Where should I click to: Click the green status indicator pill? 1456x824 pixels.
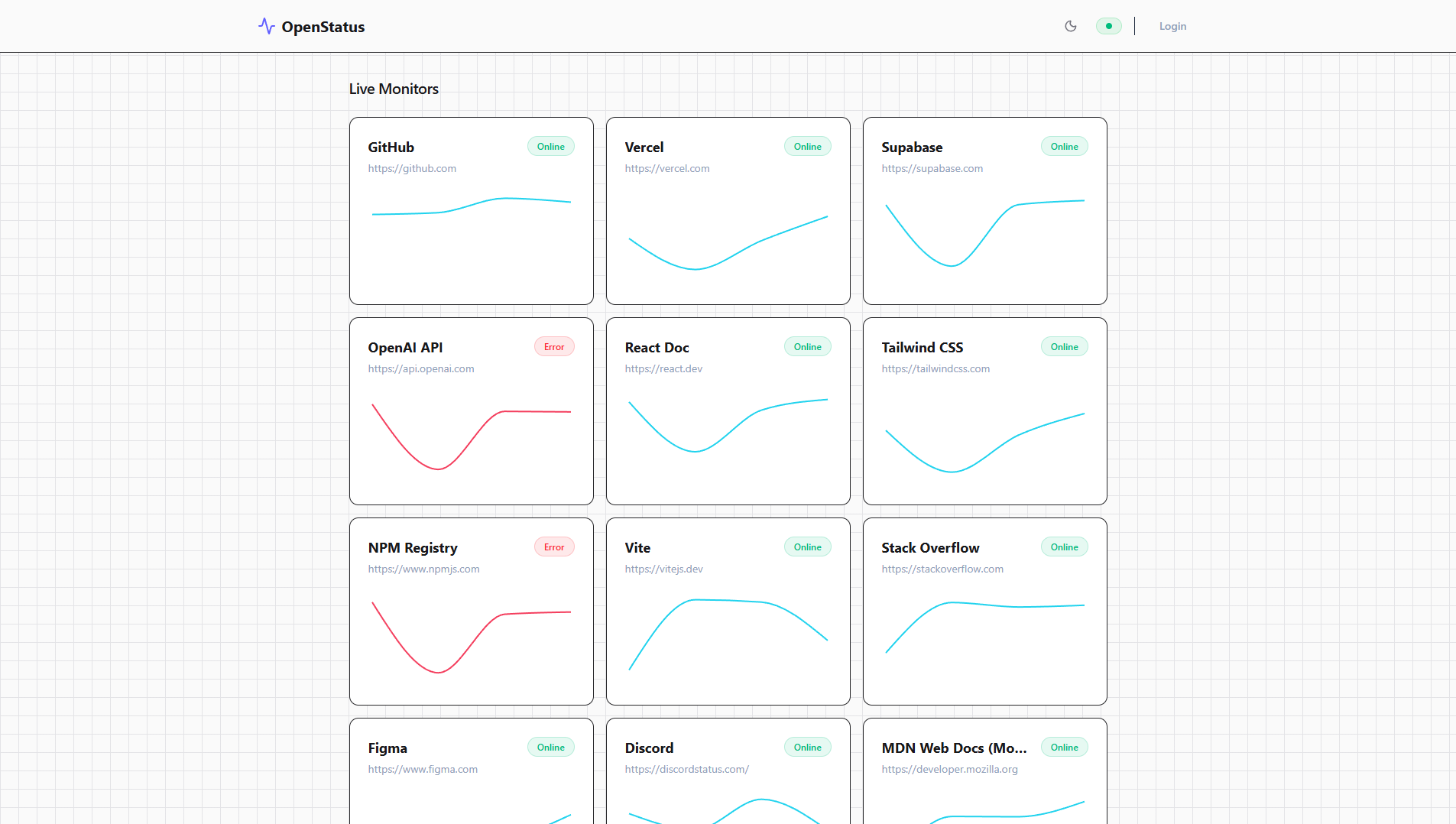click(x=1109, y=26)
